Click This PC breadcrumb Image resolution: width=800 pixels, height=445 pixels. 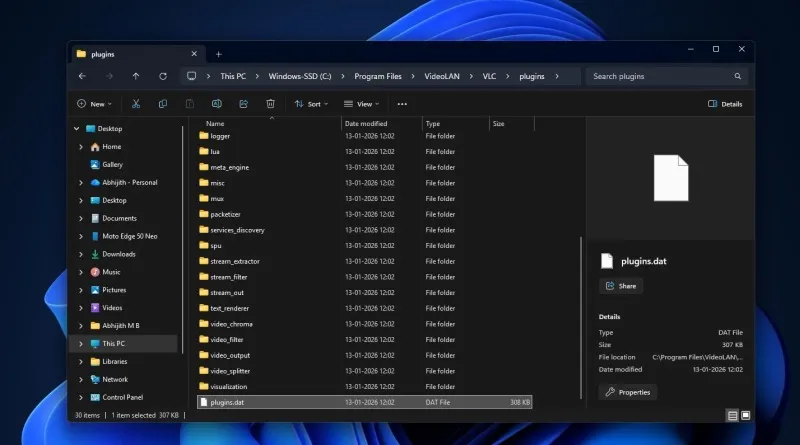[x=233, y=76]
